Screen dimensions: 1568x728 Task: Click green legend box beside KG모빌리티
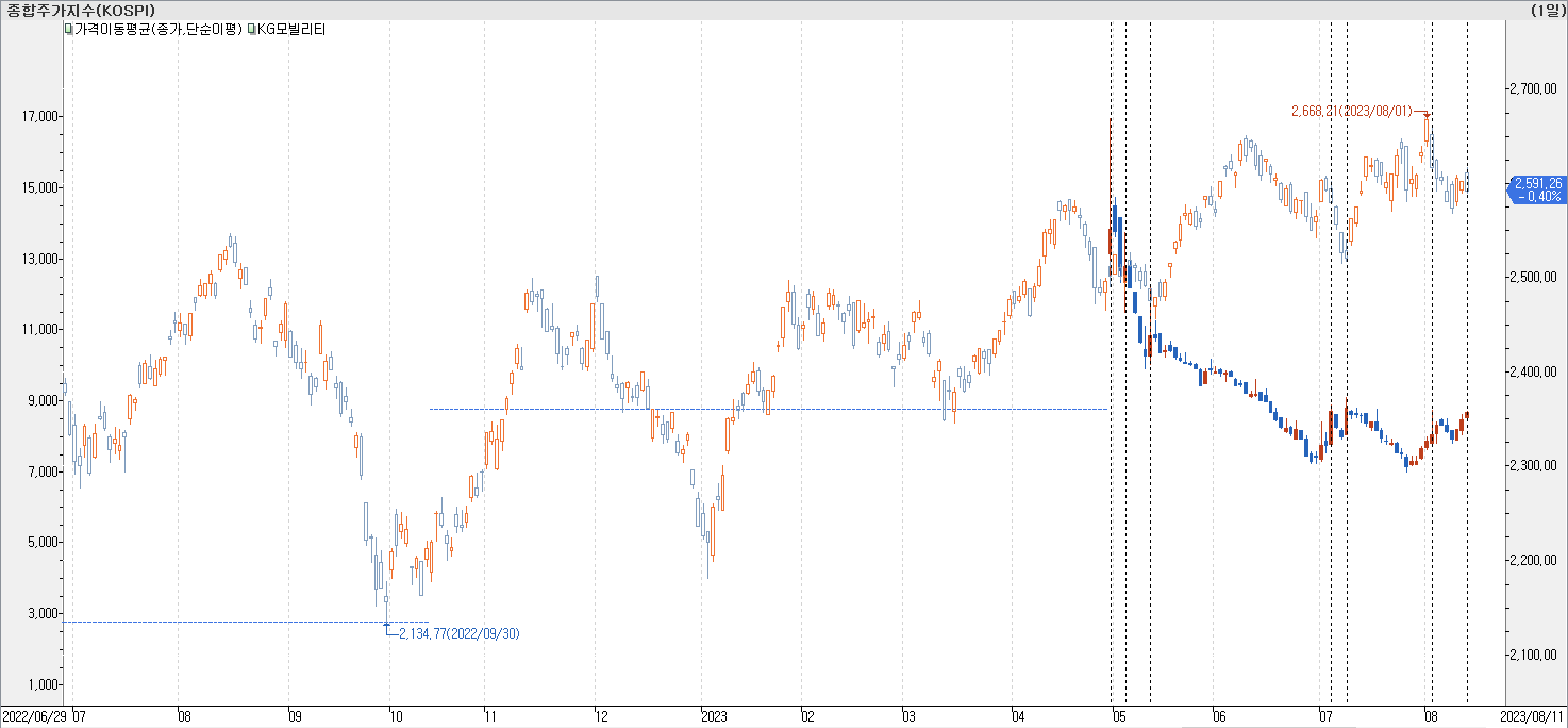252,29
